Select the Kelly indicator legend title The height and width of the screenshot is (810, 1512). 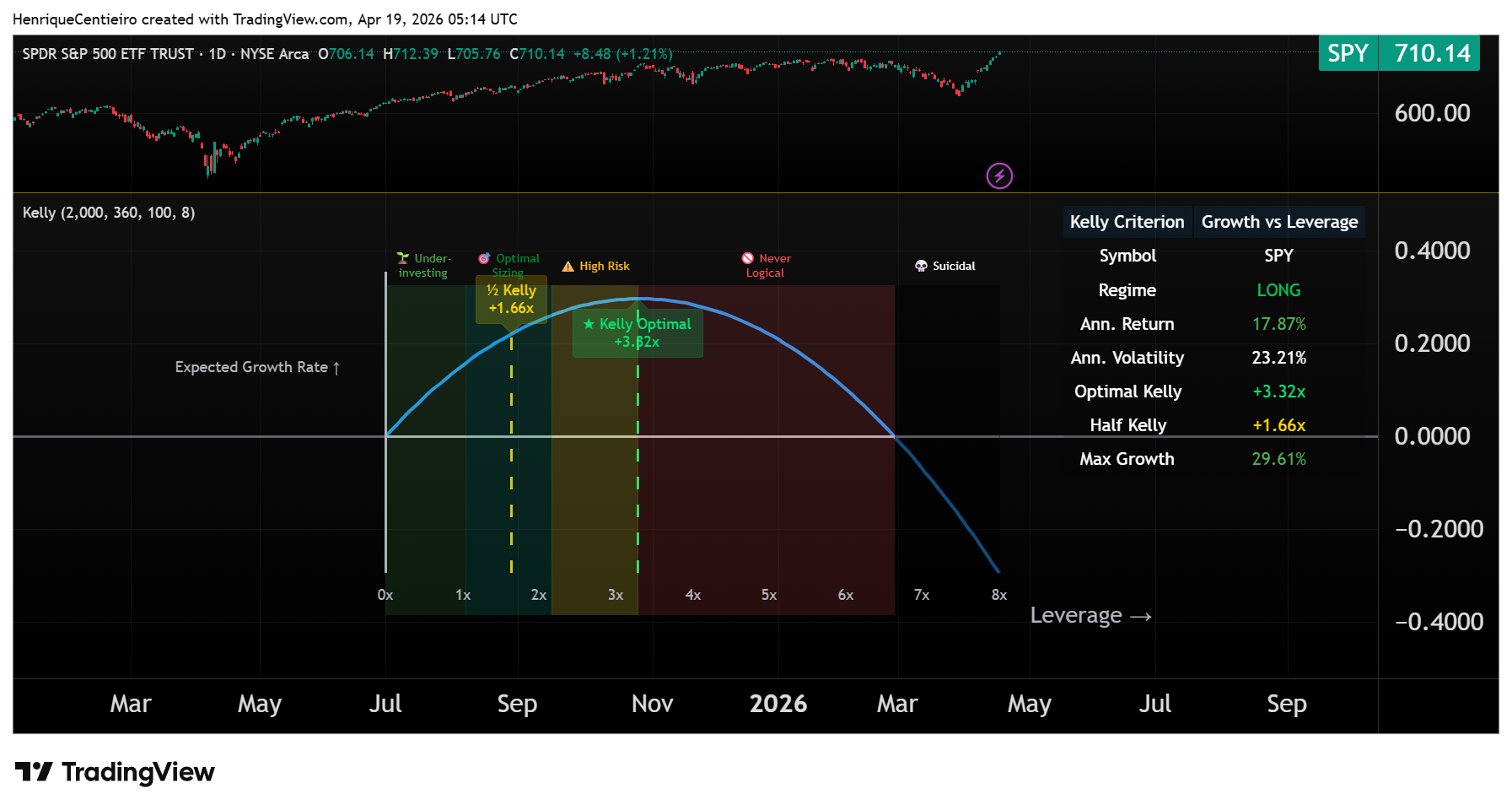pyautogui.click(x=109, y=213)
